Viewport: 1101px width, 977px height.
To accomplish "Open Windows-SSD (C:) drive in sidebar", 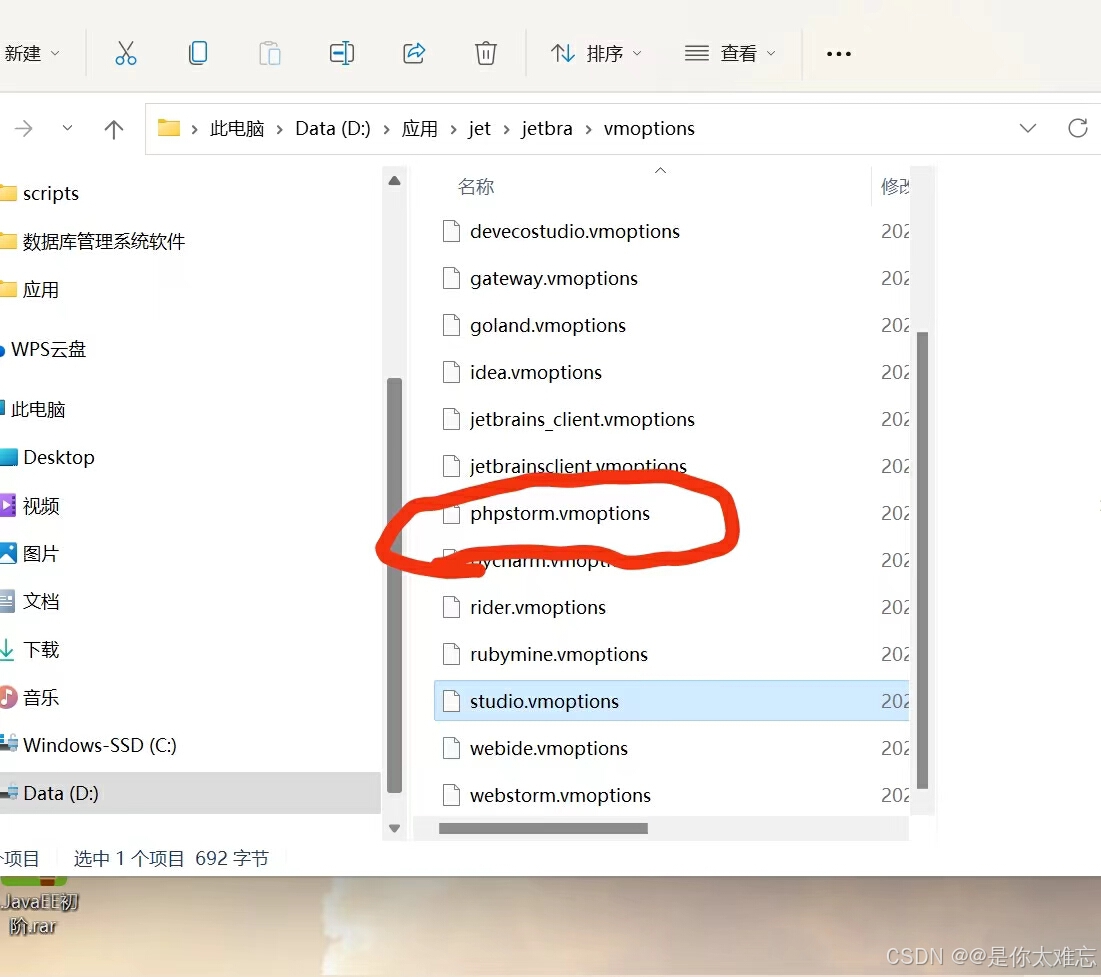I will (x=89, y=745).
